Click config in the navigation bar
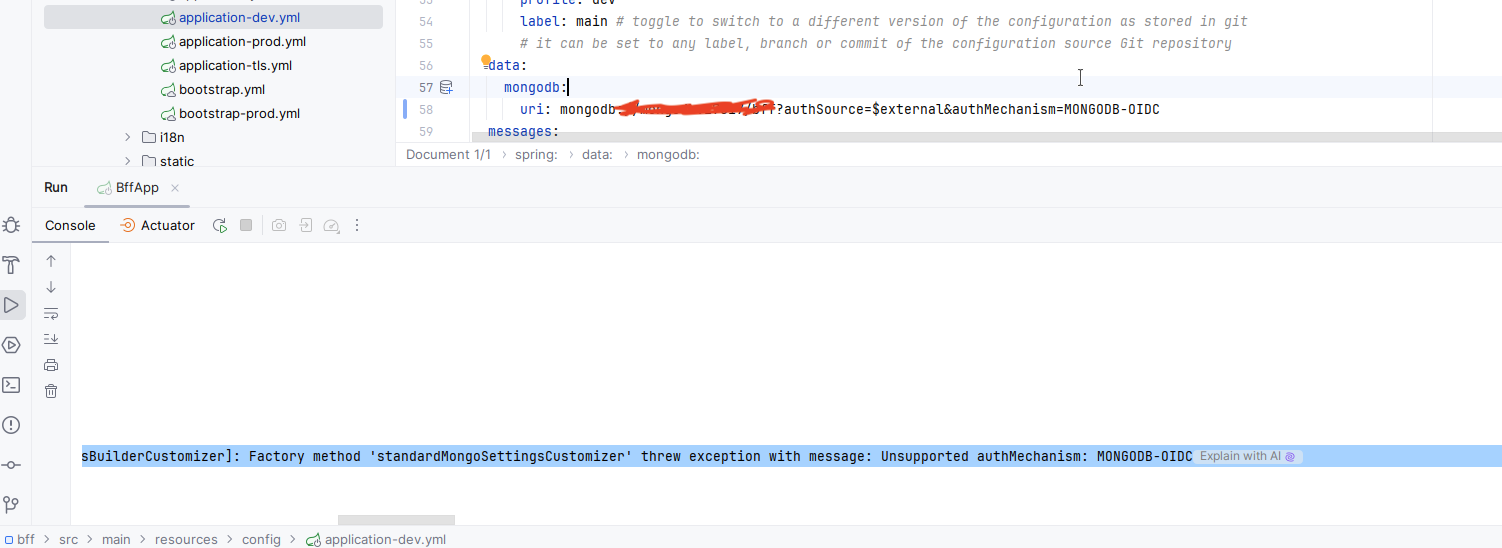 [x=261, y=539]
